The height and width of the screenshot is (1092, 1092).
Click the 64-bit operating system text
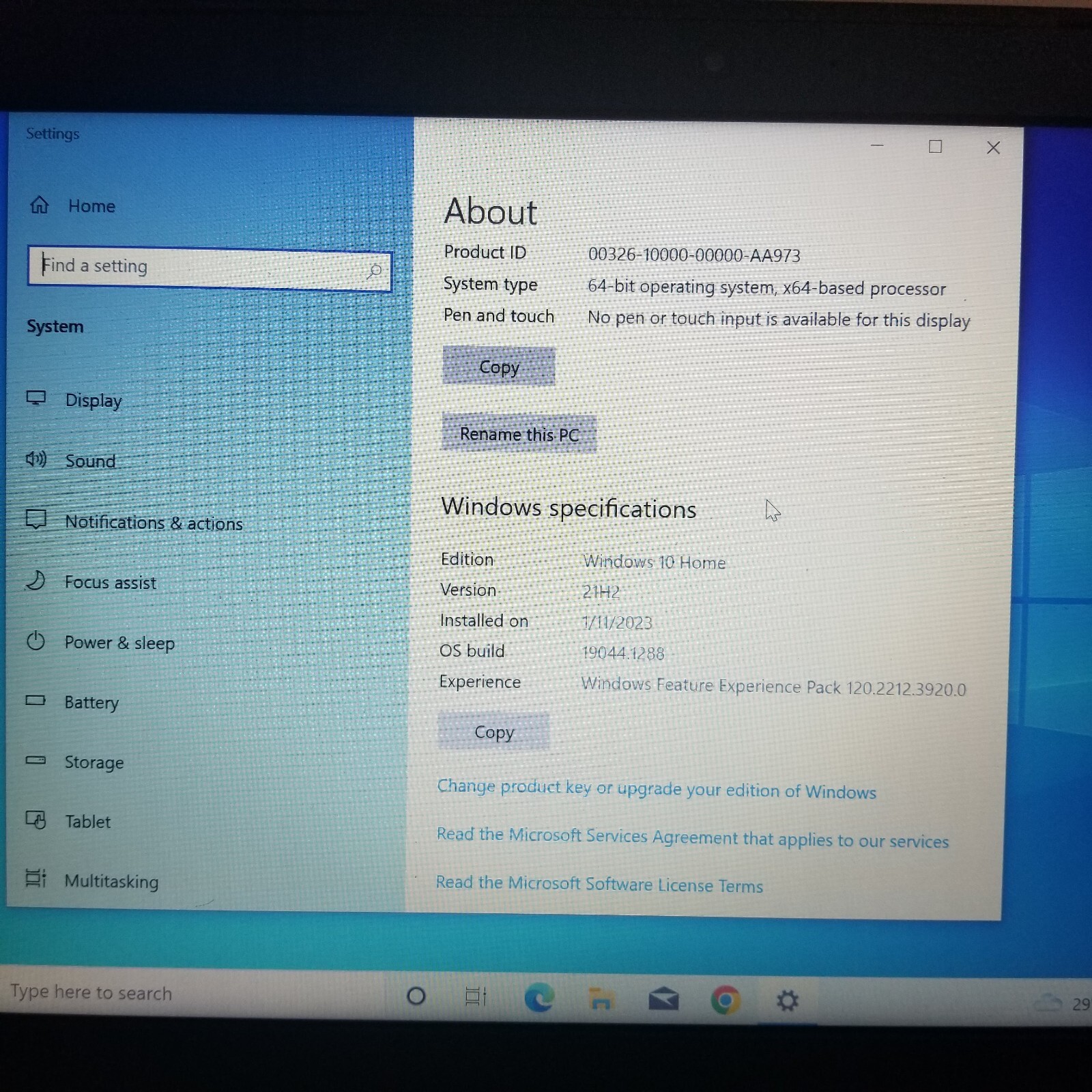coord(766,287)
